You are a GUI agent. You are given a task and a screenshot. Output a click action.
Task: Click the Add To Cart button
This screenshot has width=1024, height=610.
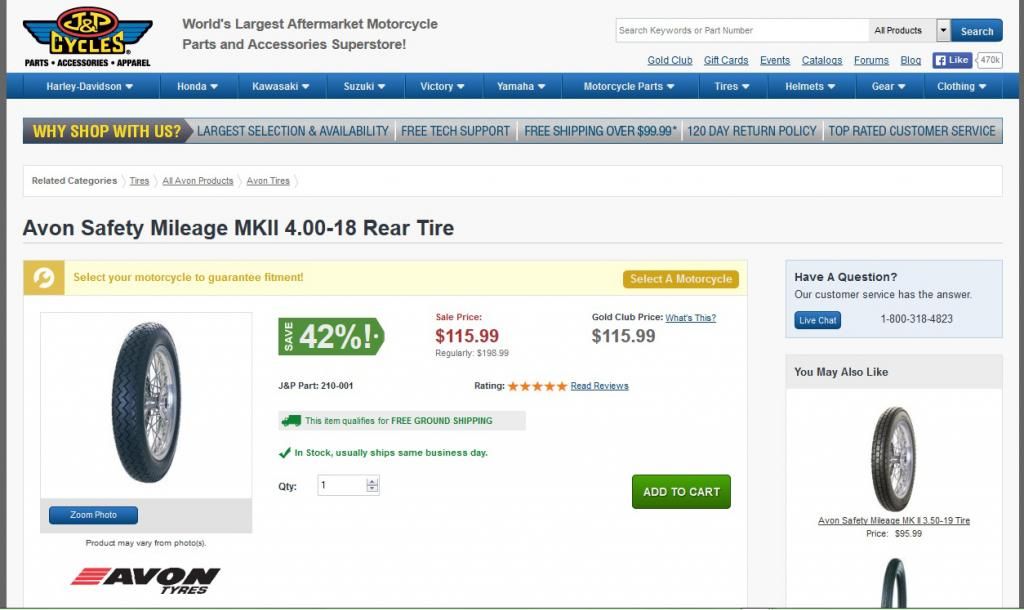coord(681,492)
